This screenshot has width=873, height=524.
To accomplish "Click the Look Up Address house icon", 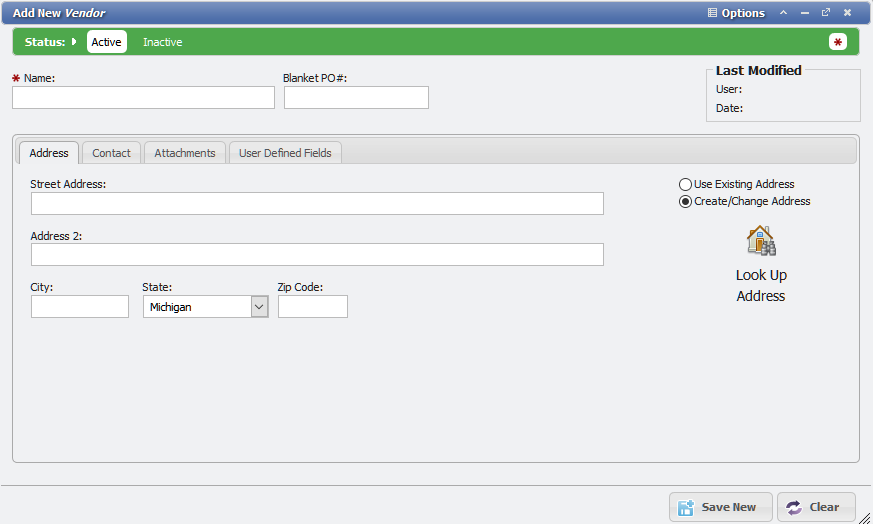I will click(761, 240).
